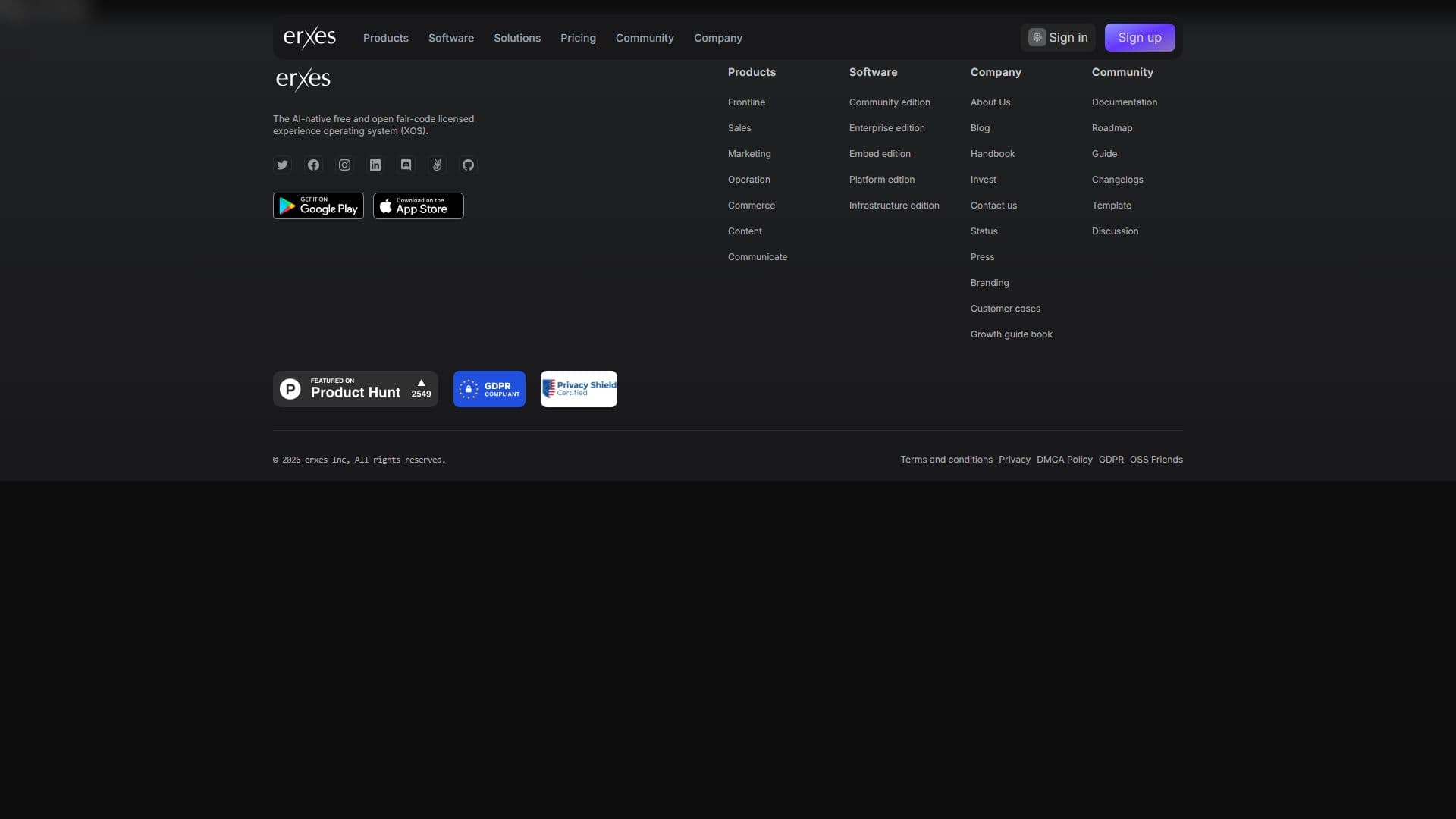The image size is (1456, 819).
Task: Click the theme icon beside Sign in
Action: click(x=1037, y=37)
